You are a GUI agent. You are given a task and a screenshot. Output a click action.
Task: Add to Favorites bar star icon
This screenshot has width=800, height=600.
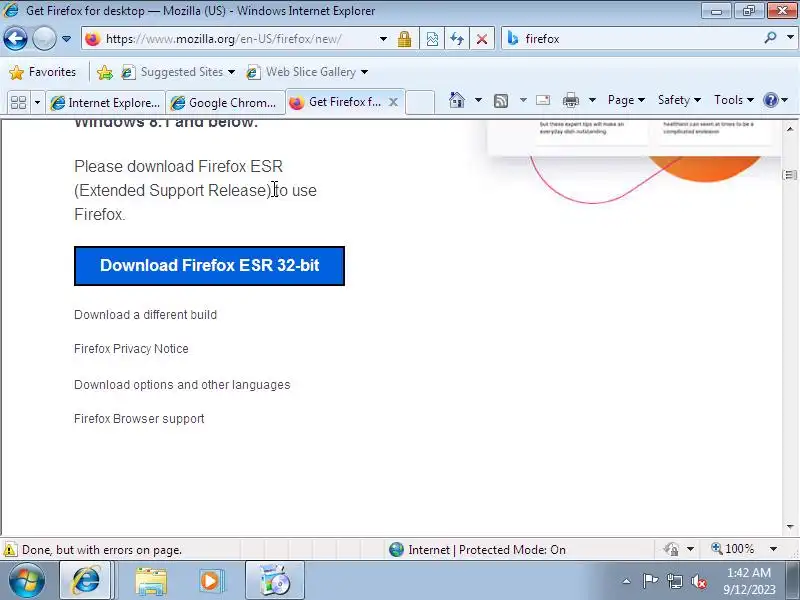pos(105,72)
